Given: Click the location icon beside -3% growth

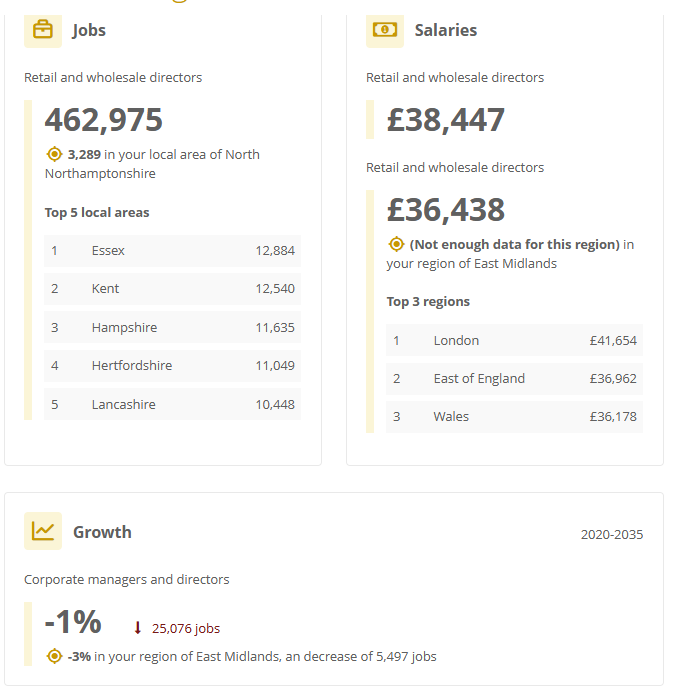Looking at the screenshot, I should 55,656.
